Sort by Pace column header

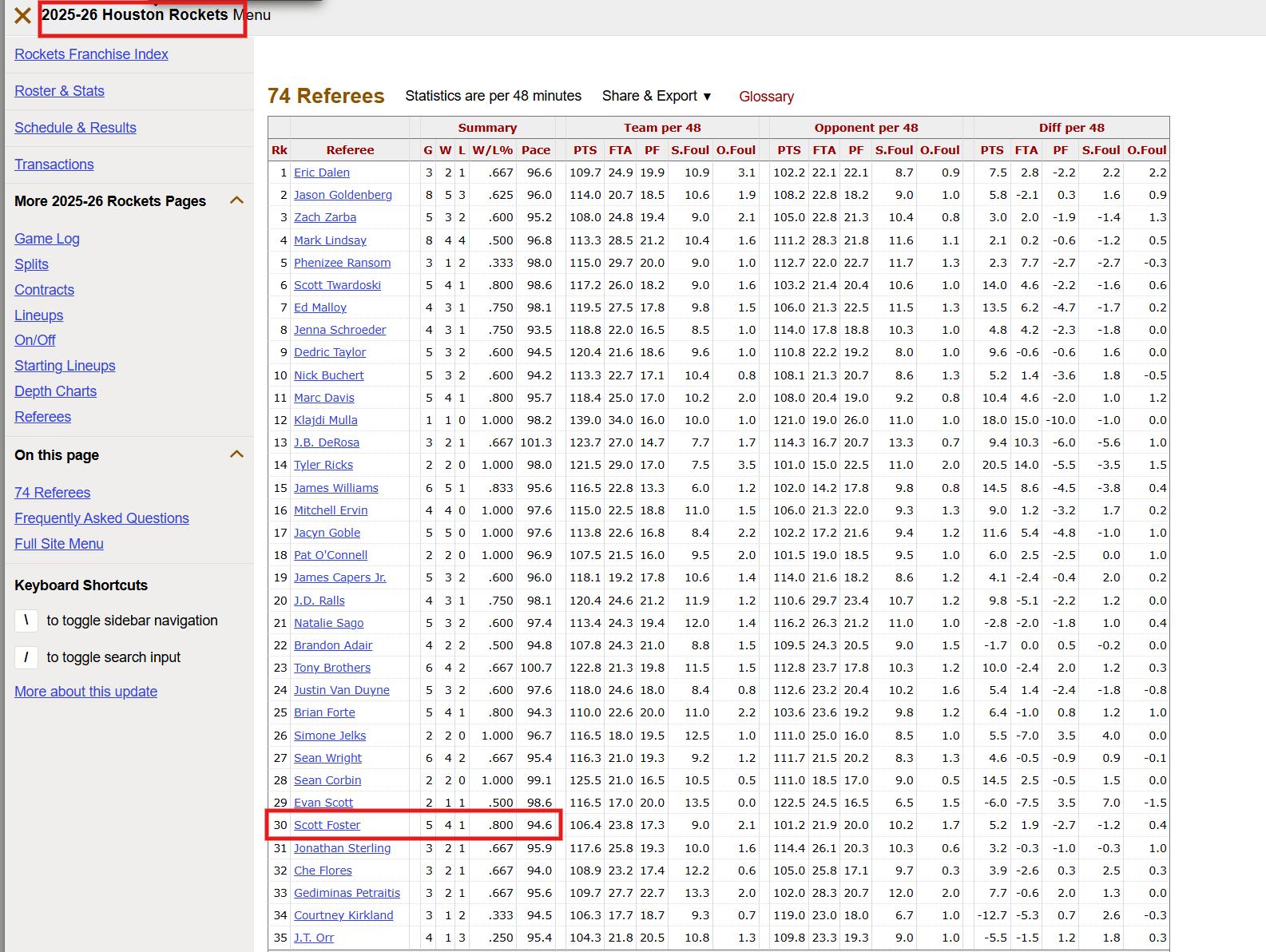[536, 150]
